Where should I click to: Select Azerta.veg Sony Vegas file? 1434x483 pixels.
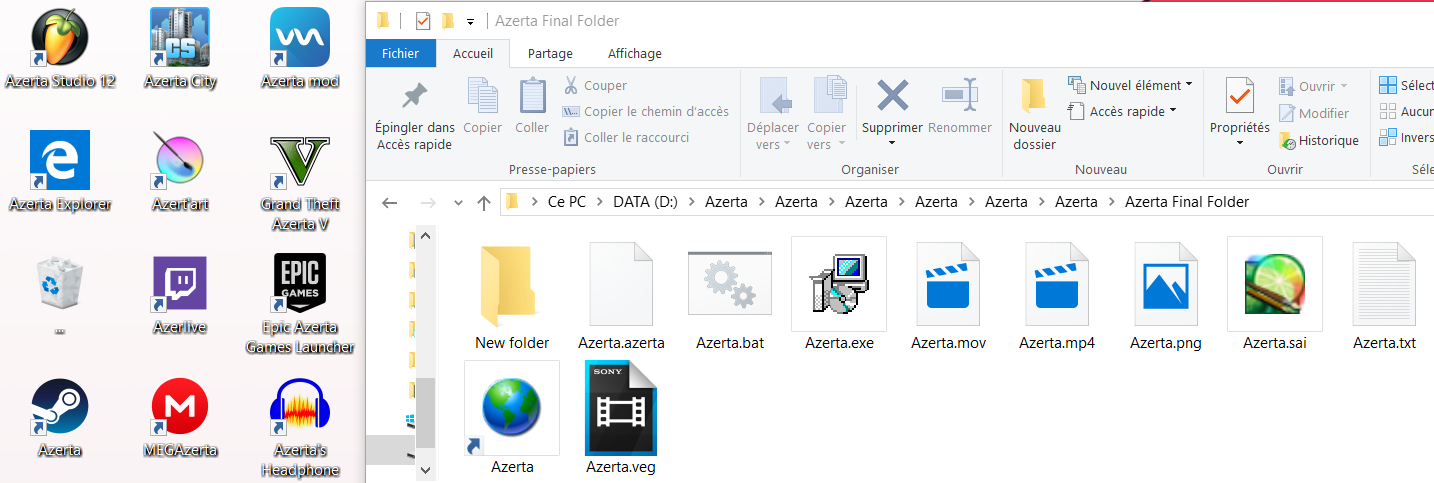621,418
